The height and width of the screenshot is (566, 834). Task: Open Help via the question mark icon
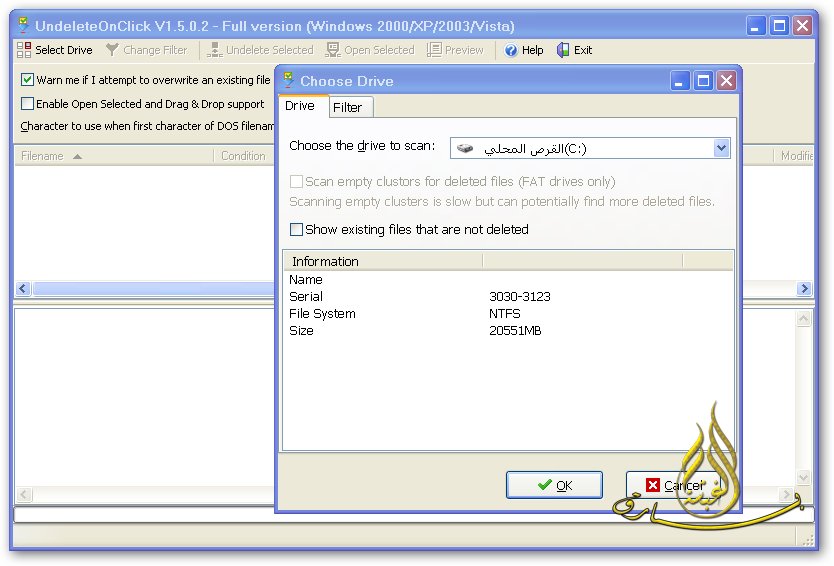tap(511, 51)
